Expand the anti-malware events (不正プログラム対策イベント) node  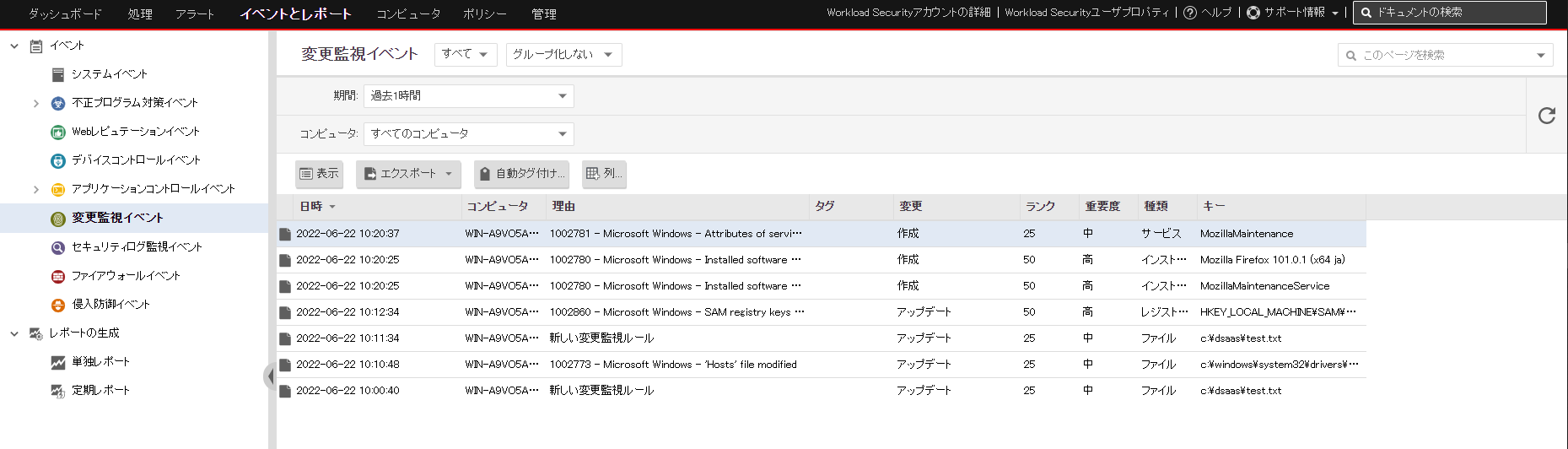pyautogui.click(x=36, y=103)
